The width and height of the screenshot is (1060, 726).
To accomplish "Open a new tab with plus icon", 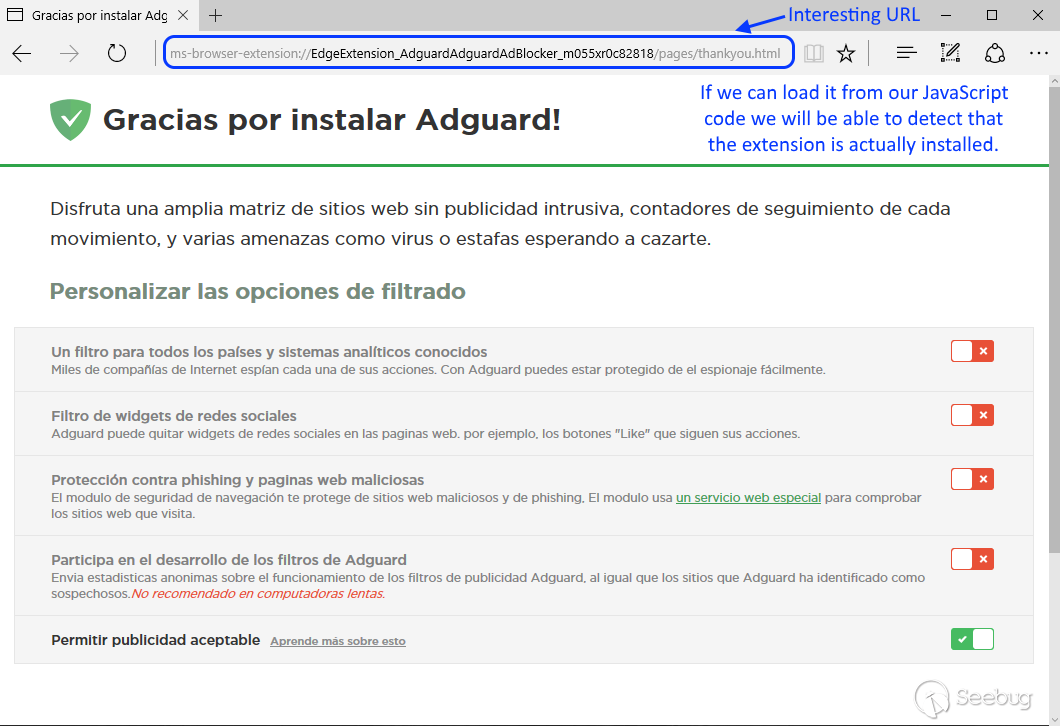I will (x=215, y=16).
